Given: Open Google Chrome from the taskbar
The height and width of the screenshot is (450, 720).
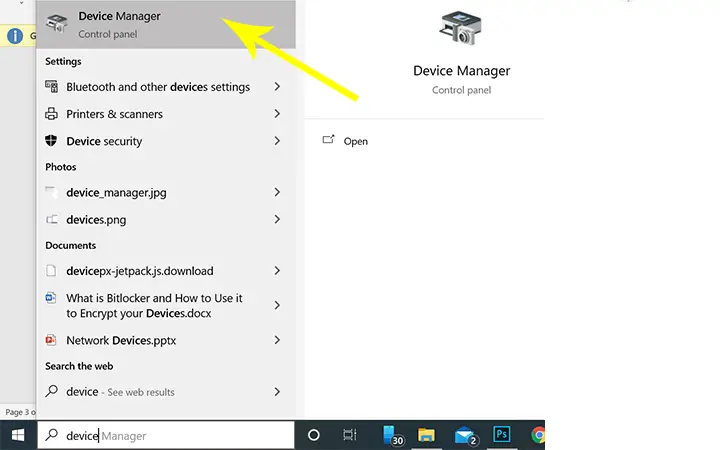Looking at the screenshot, I should 538,434.
